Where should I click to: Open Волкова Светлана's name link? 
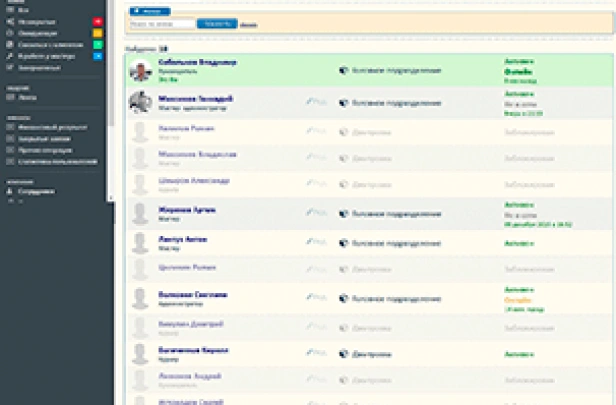point(192,295)
